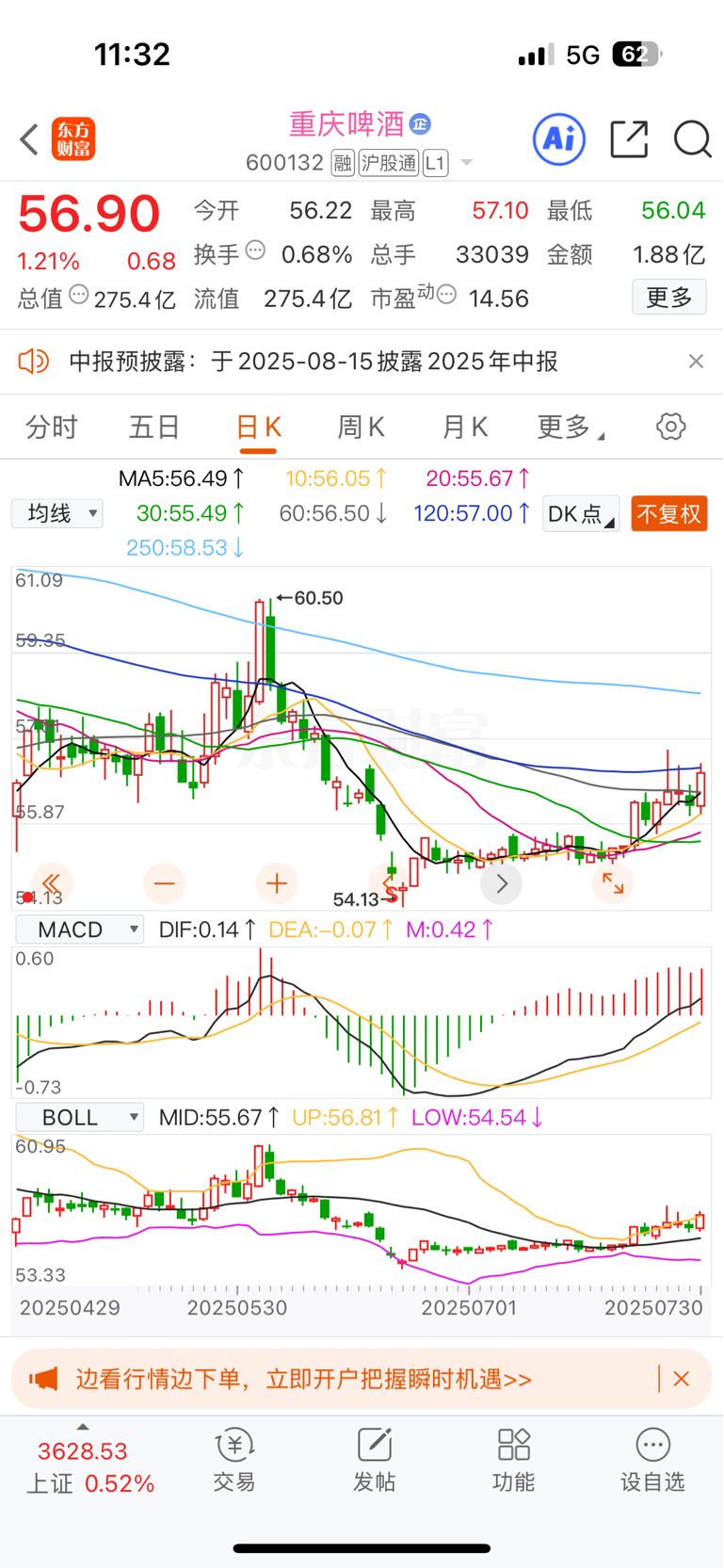The image size is (724, 1568).
Task: Tap the share/export icon
Action: pyautogui.click(x=629, y=139)
